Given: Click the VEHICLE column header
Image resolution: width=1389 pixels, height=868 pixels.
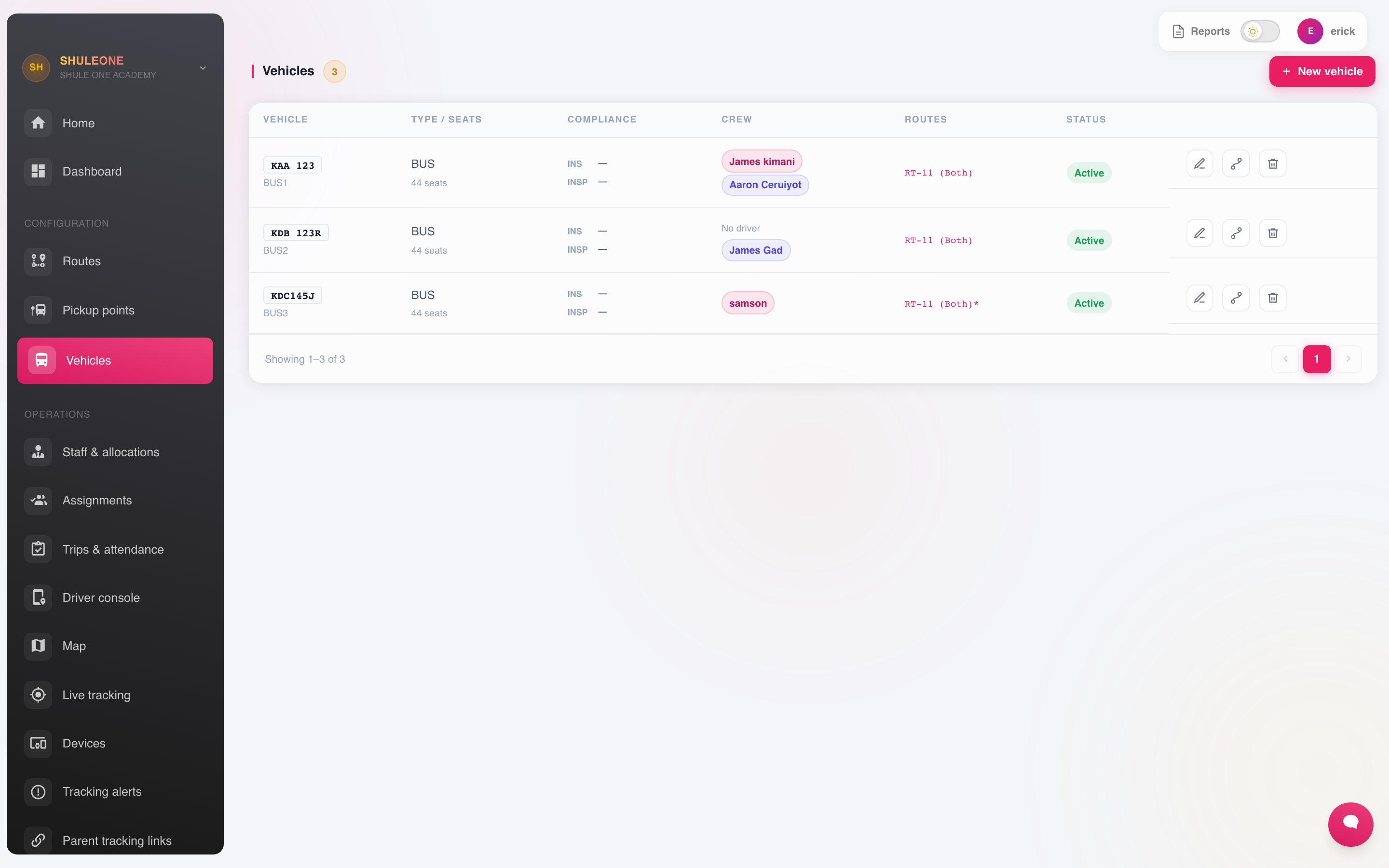Looking at the screenshot, I should 285,120.
